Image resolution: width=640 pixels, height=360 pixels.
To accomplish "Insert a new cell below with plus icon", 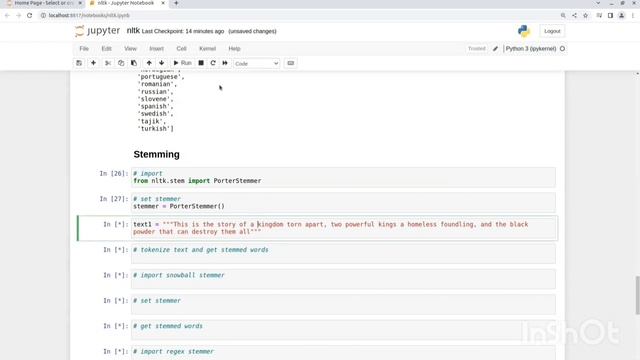I will [x=93, y=63].
